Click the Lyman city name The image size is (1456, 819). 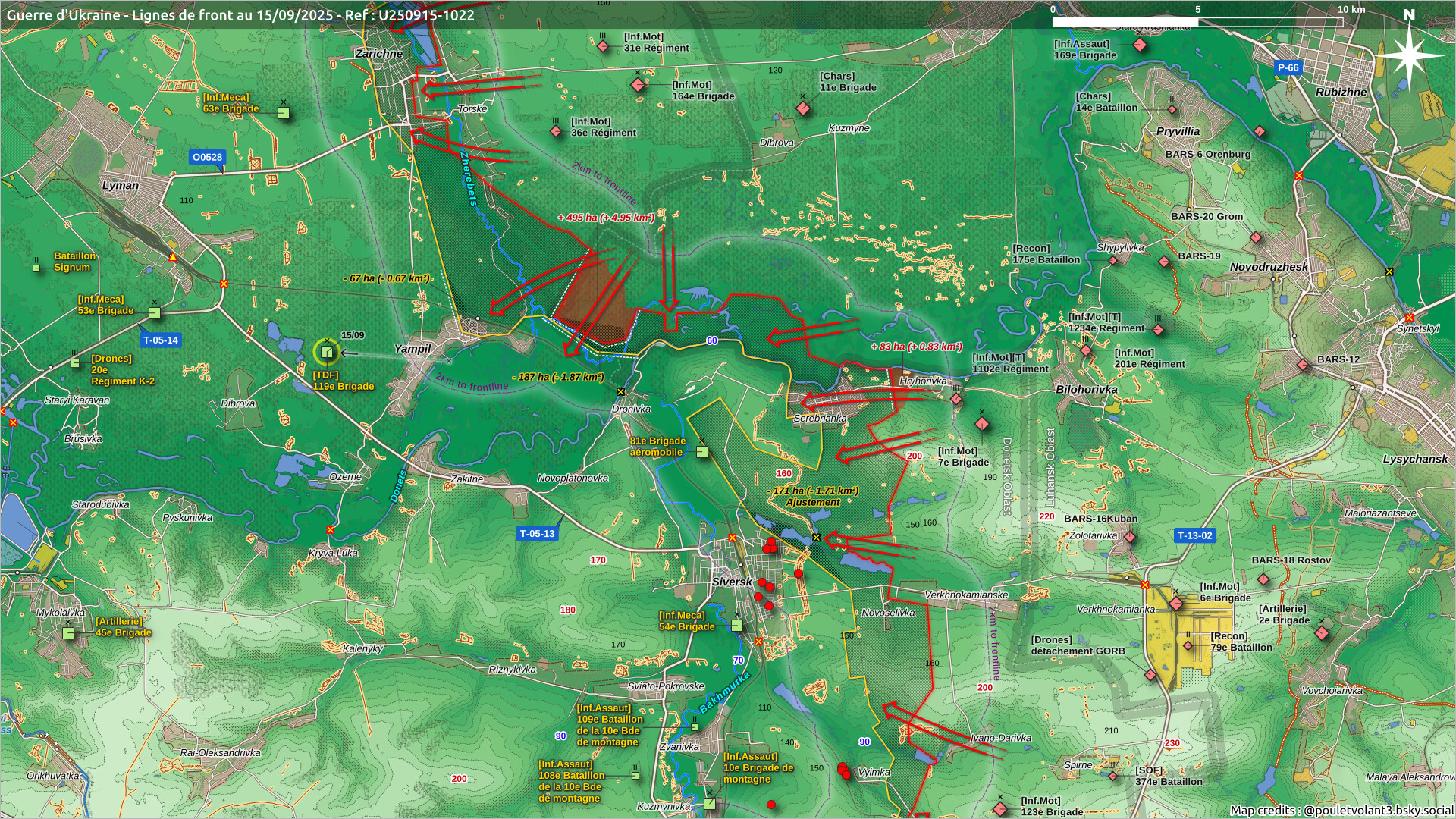pyautogui.click(x=121, y=185)
